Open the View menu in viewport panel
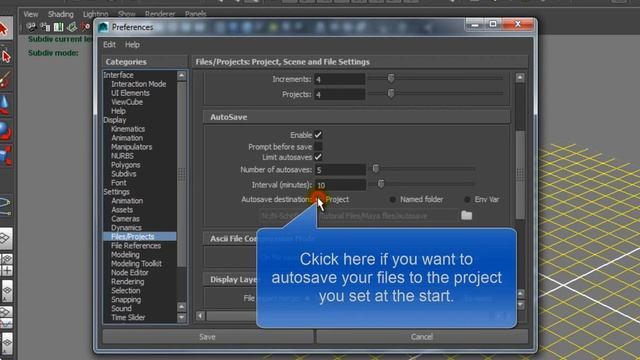The width and height of the screenshot is (640, 360). [31, 14]
